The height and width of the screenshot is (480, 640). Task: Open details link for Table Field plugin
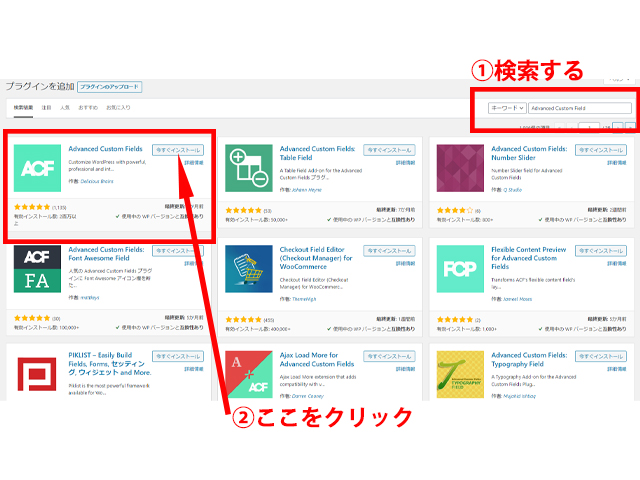click(x=405, y=162)
